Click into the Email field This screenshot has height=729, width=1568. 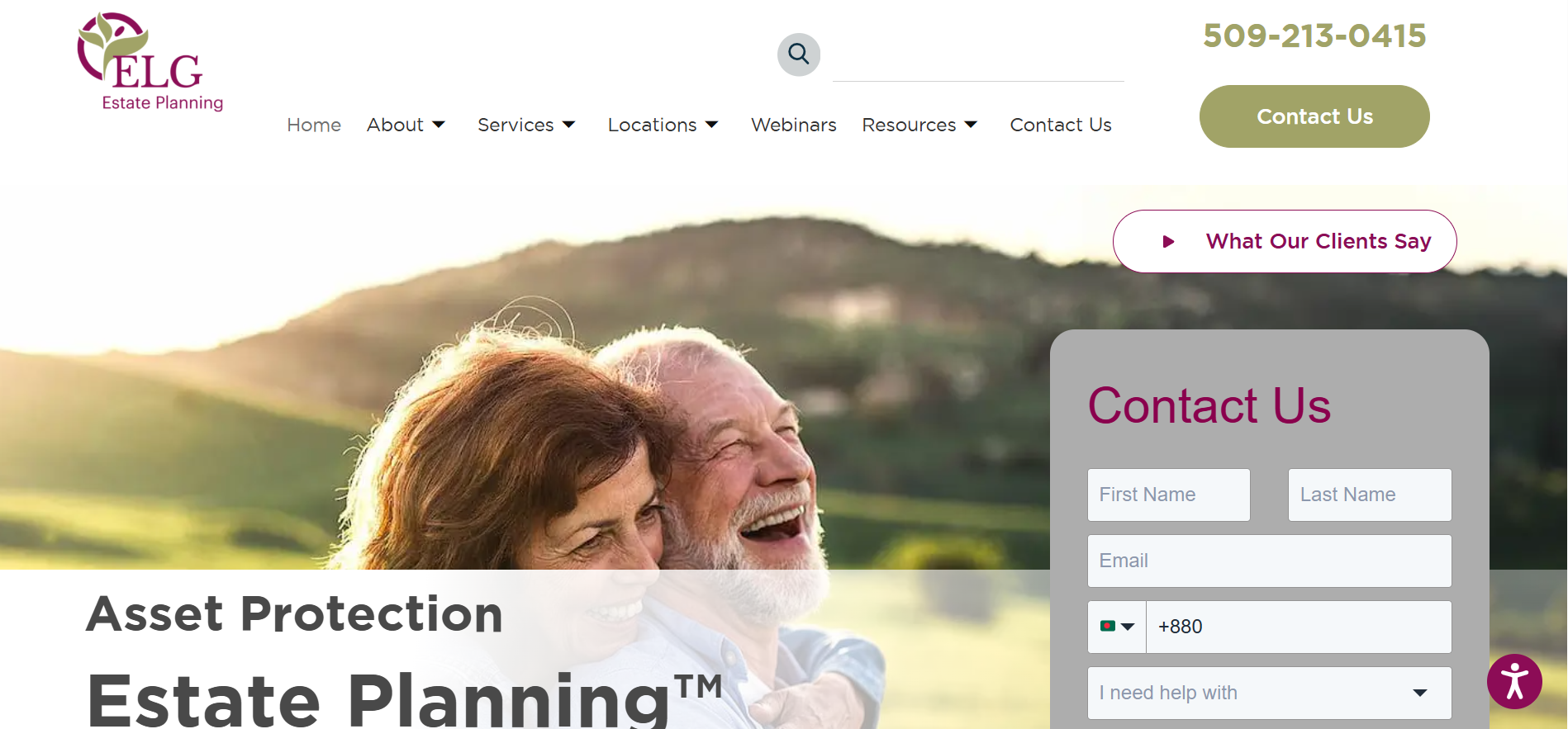click(x=1269, y=561)
